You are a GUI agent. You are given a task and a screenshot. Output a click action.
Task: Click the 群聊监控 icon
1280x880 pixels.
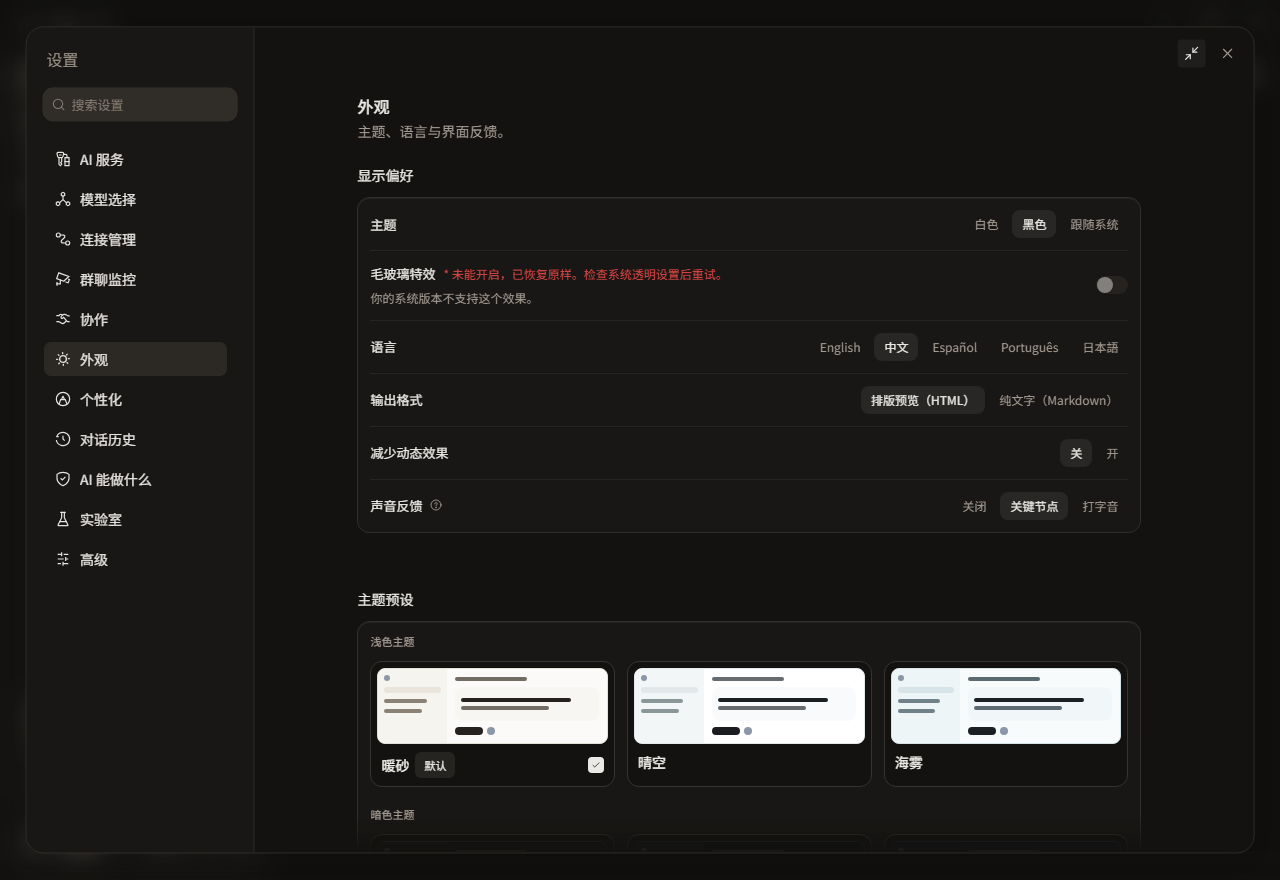click(63, 280)
